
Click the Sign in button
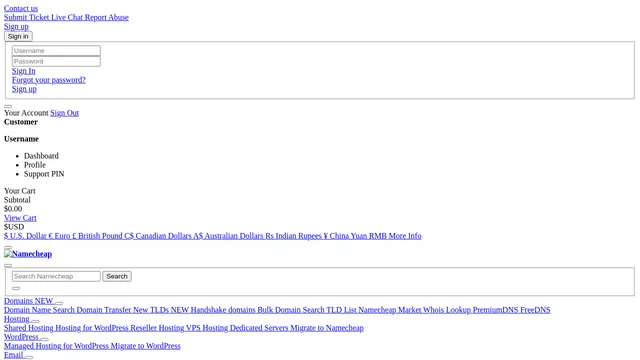point(18,36)
